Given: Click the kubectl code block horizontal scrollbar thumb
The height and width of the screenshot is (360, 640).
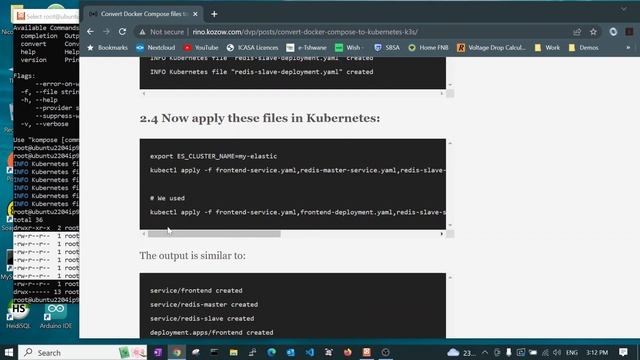Looking at the screenshot, I should [214, 234].
